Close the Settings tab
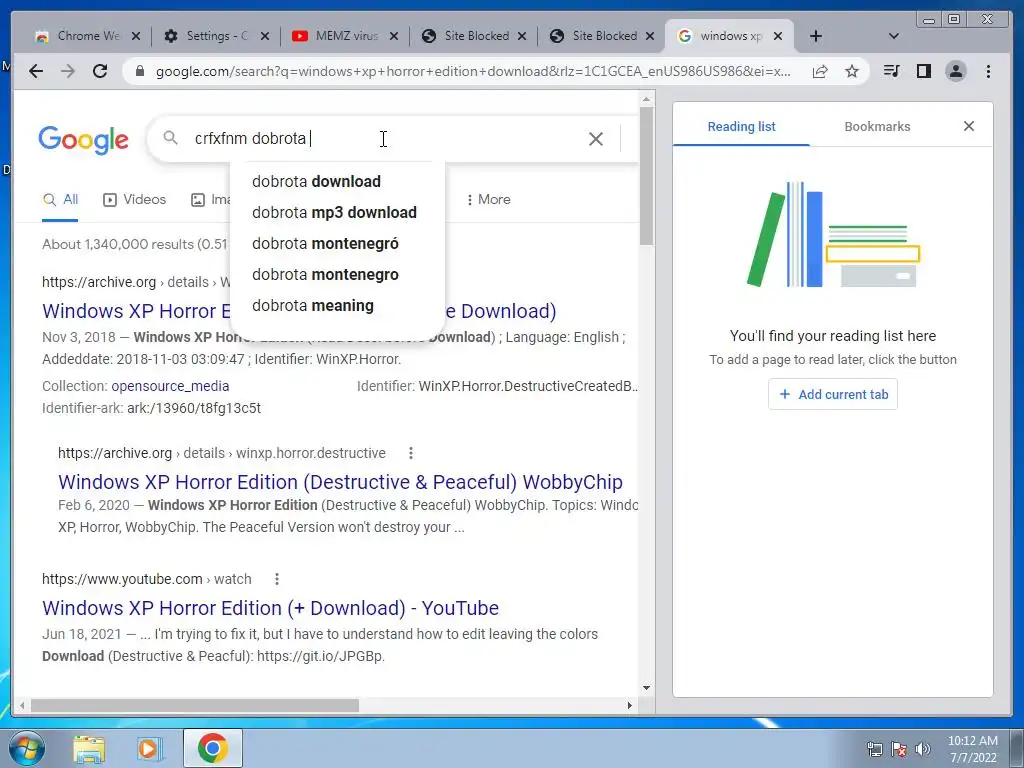The image size is (1024, 768). (x=264, y=36)
